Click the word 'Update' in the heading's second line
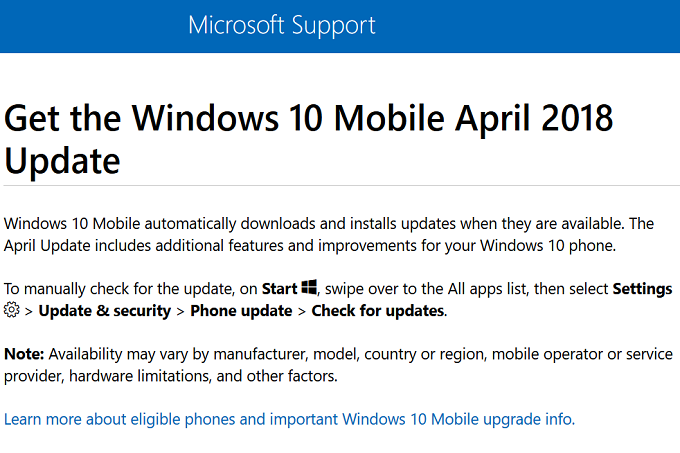 click(x=62, y=162)
